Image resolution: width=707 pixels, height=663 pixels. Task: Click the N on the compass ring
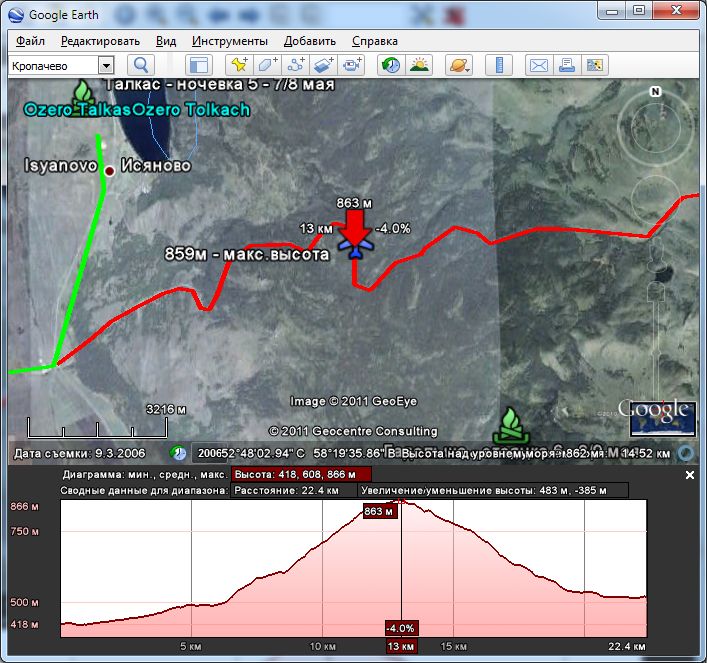click(655, 92)
